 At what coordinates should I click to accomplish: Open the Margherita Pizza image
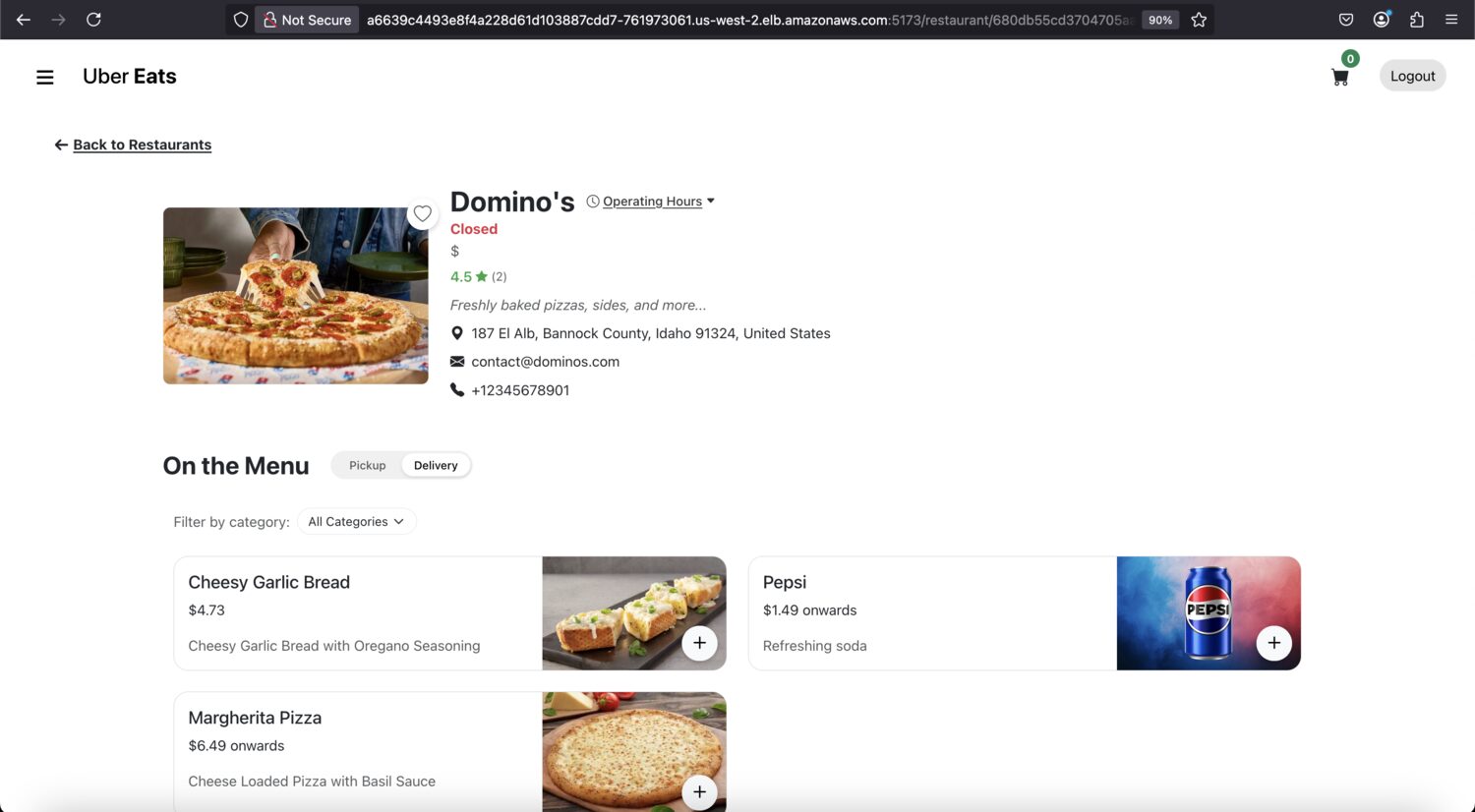pos(634,752)
